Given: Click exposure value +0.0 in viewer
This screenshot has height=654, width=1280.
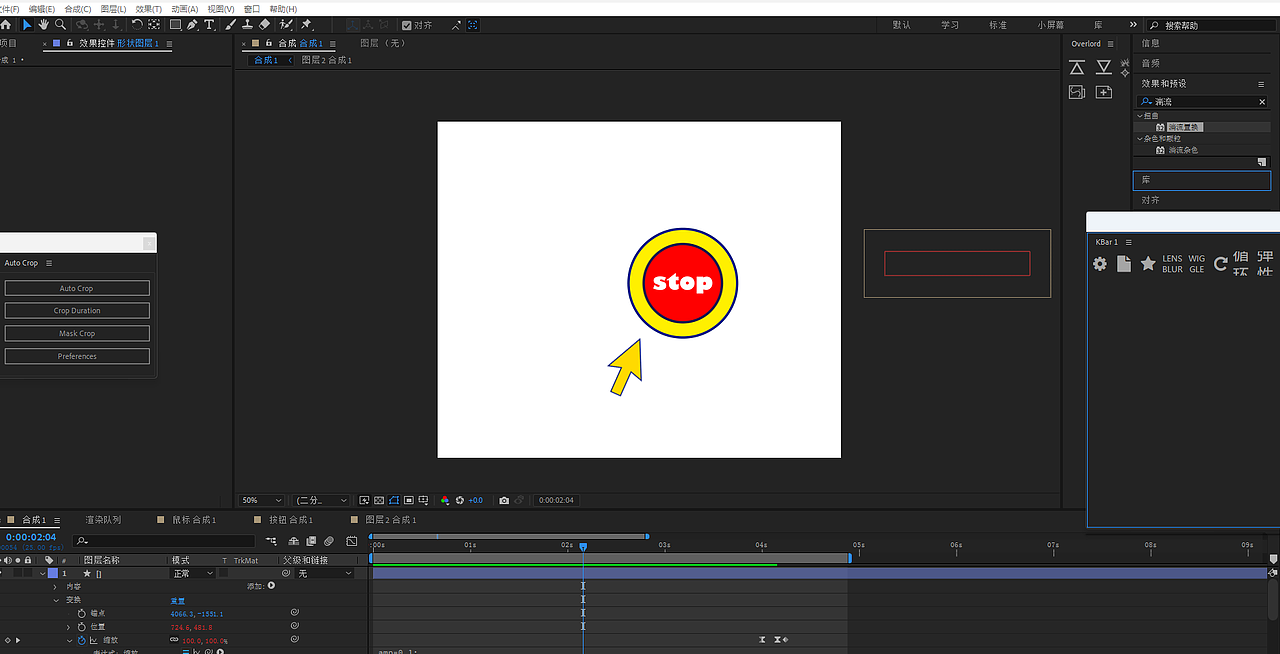Looking at the screenshot, I should (x=475, y=500).
